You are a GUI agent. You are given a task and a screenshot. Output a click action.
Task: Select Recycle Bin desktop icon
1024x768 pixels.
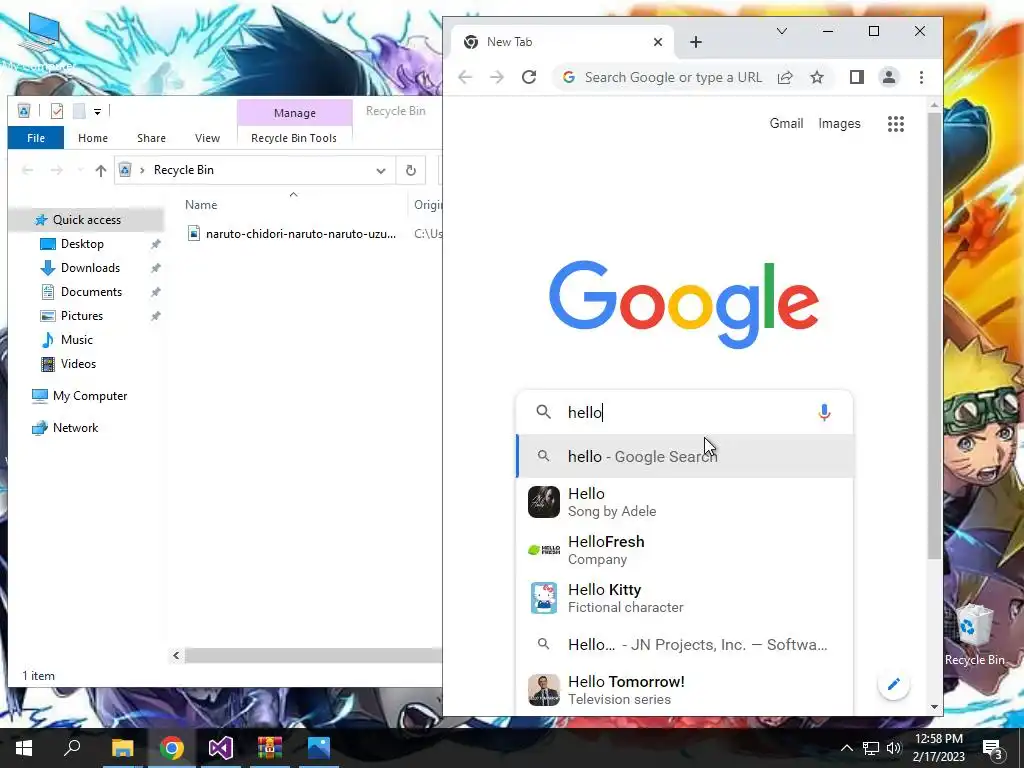974,635
